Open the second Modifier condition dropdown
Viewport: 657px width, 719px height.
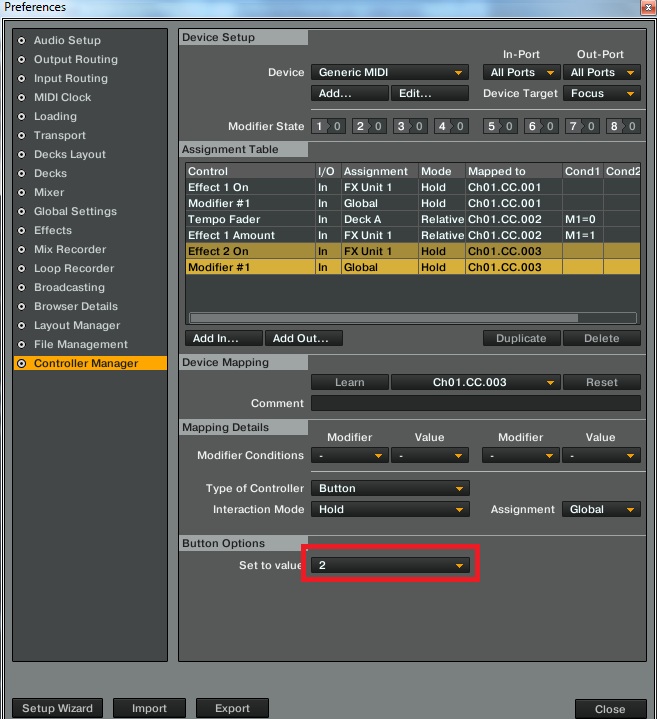point(520,456)
